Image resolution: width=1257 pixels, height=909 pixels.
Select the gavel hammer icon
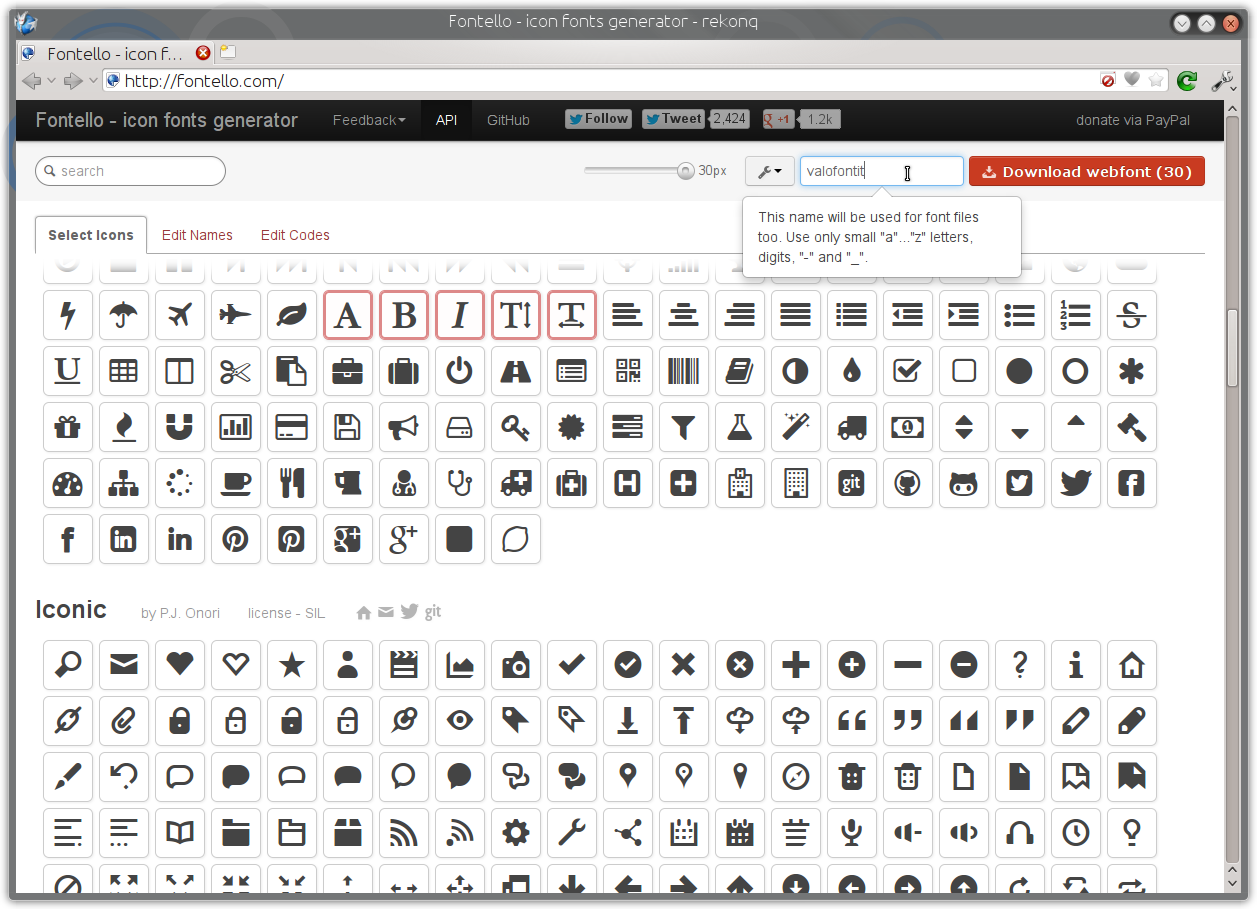click(1132, 427)
